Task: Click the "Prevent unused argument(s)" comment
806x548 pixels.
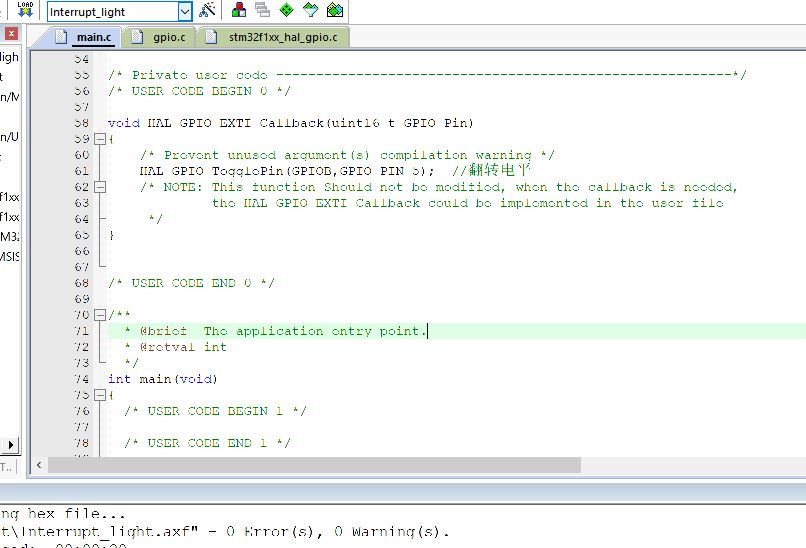Action: [347, 155]
